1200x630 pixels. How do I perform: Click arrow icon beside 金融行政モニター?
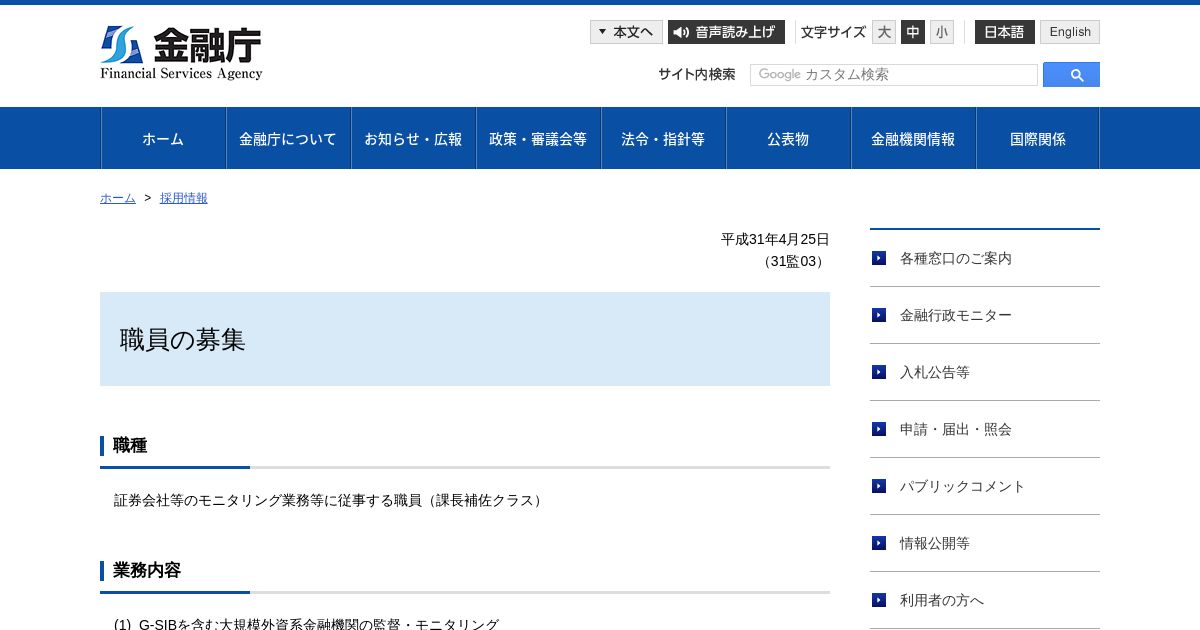[879, 315]
